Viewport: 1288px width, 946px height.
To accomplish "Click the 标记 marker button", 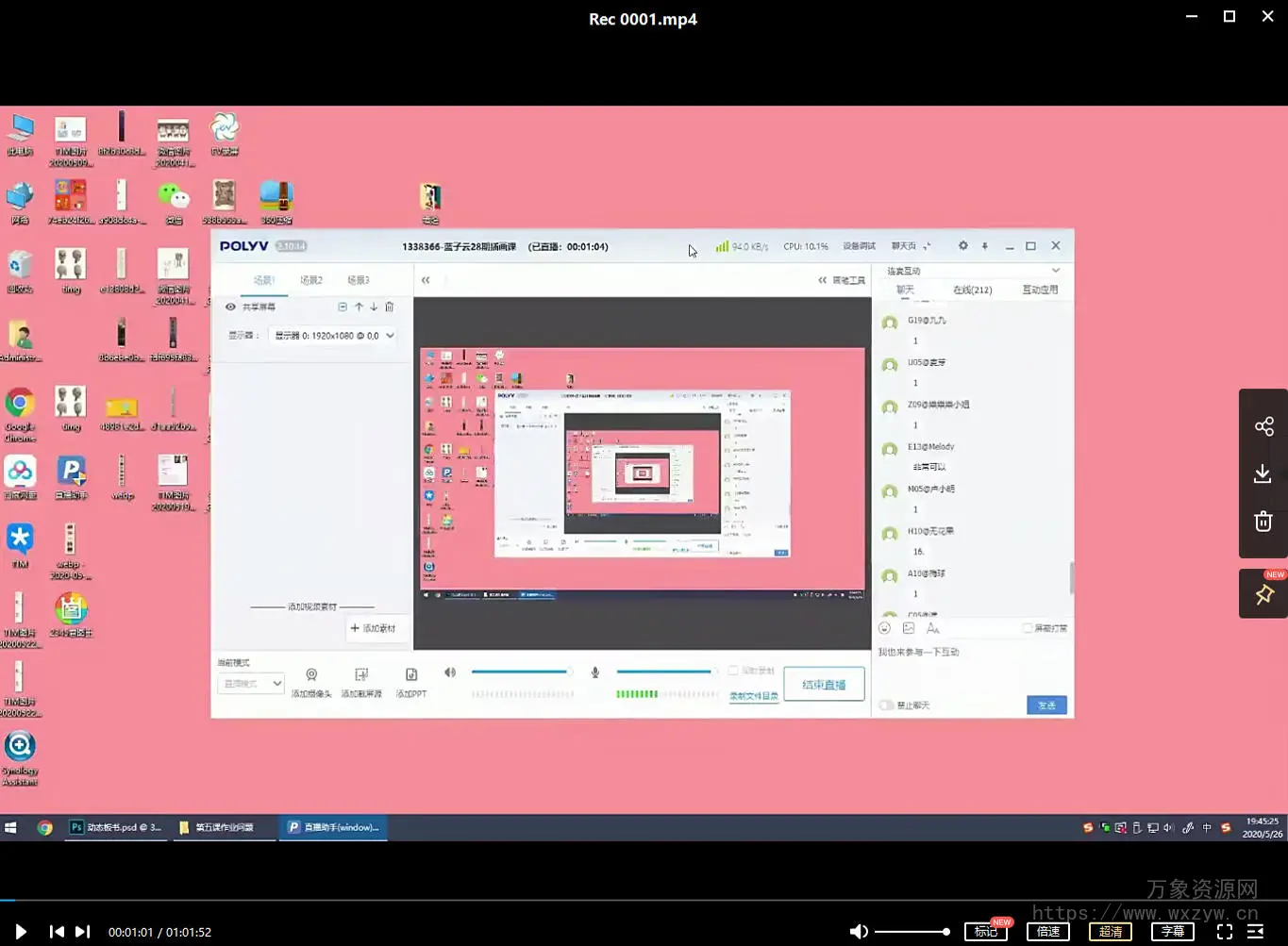I will pyautogui.click(x=986, y=932).
